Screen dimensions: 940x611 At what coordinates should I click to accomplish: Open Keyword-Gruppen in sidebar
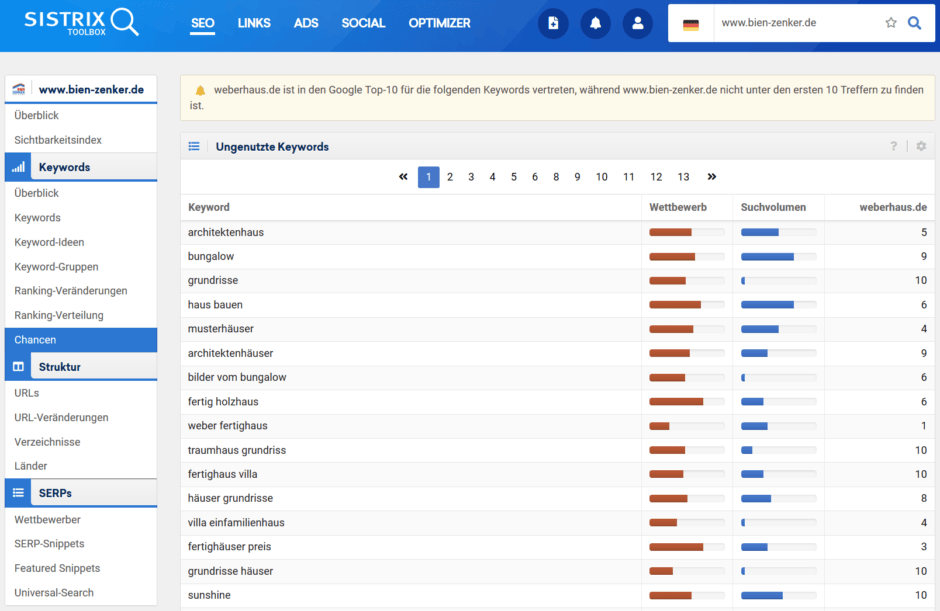[56, 267]
